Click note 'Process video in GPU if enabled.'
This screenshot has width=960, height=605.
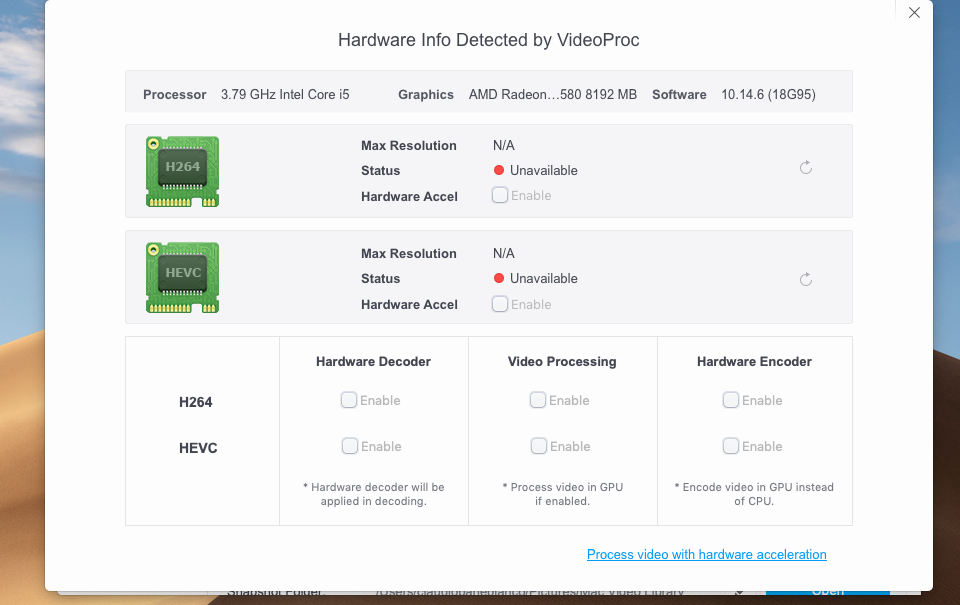tap(563, 494)
